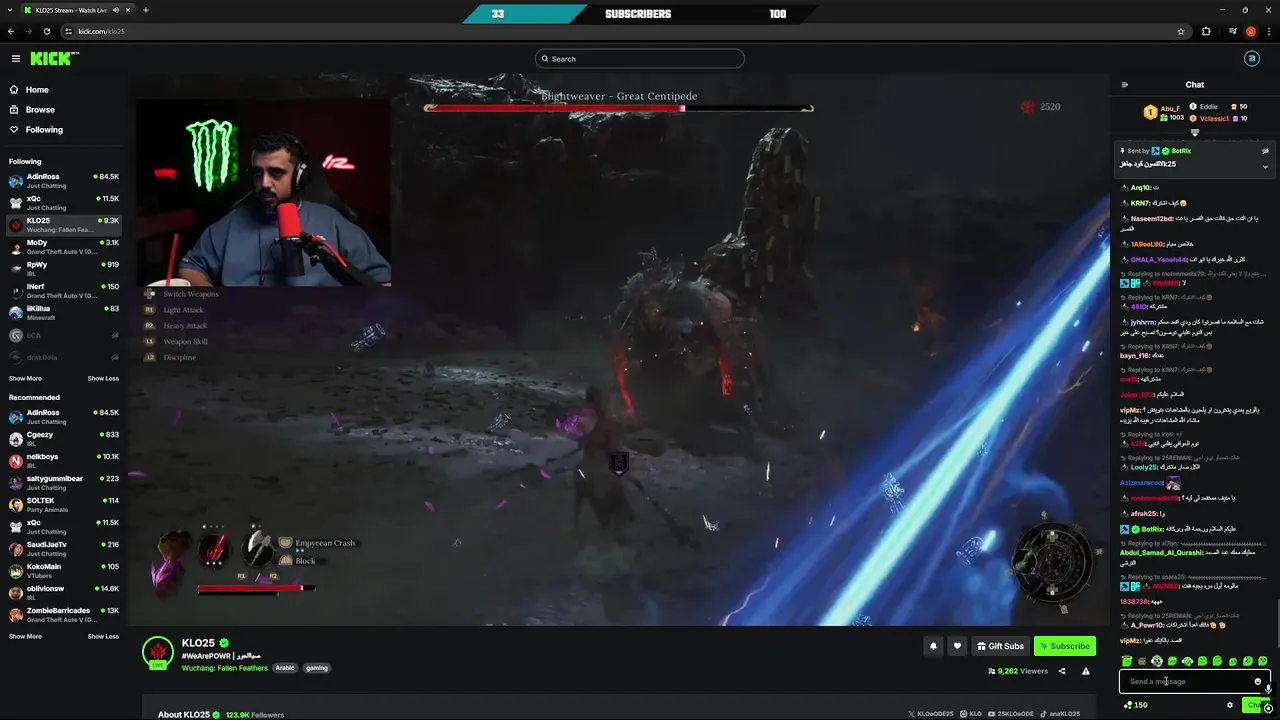Open the user profile avatar menu

click(x=1251, y=59)
